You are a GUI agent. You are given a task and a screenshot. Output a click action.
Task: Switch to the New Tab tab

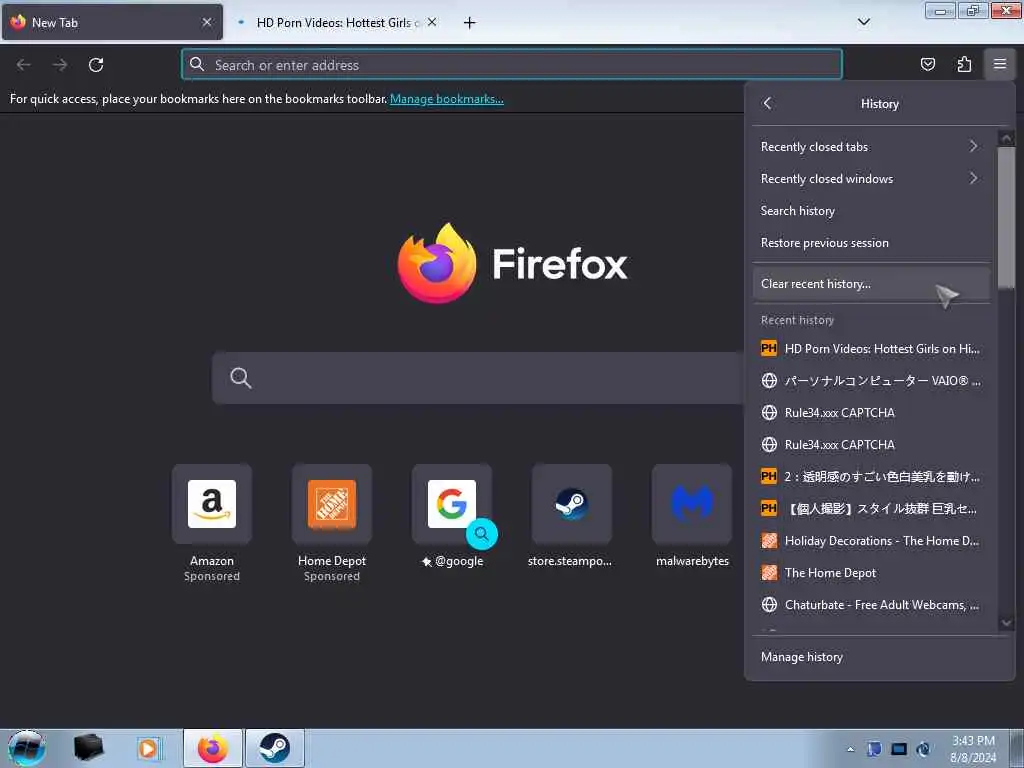tap(112, 22)
